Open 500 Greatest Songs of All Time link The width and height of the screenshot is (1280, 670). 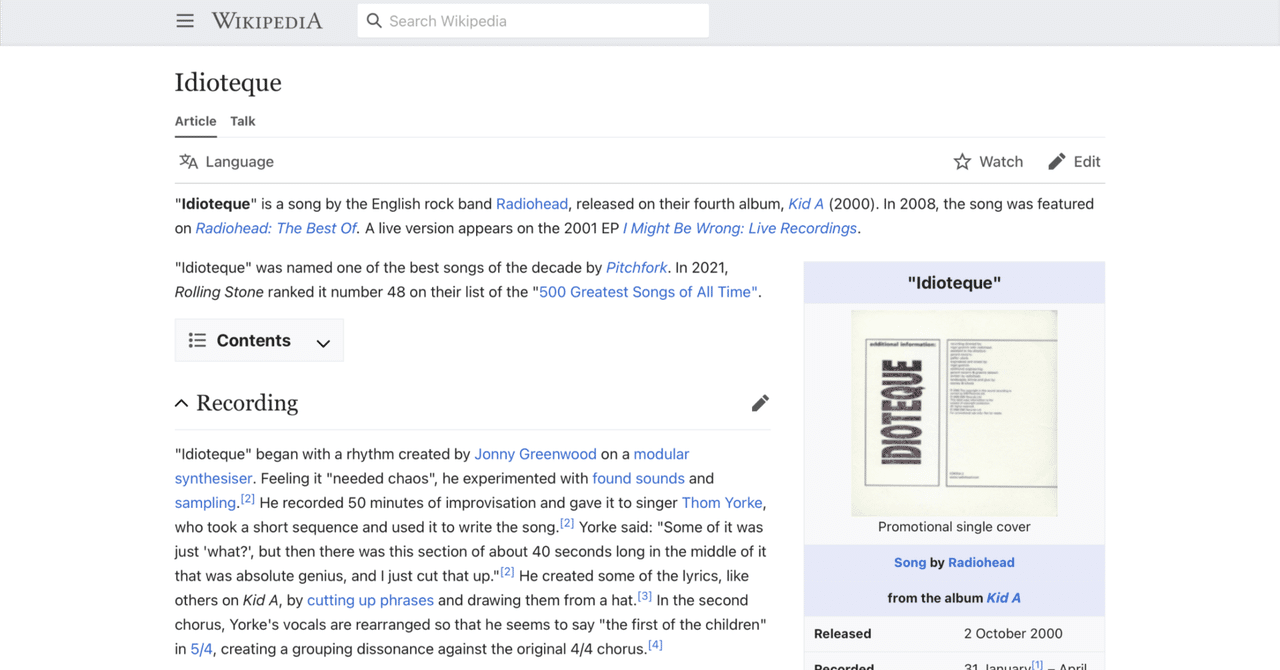[x=648, y=293]
